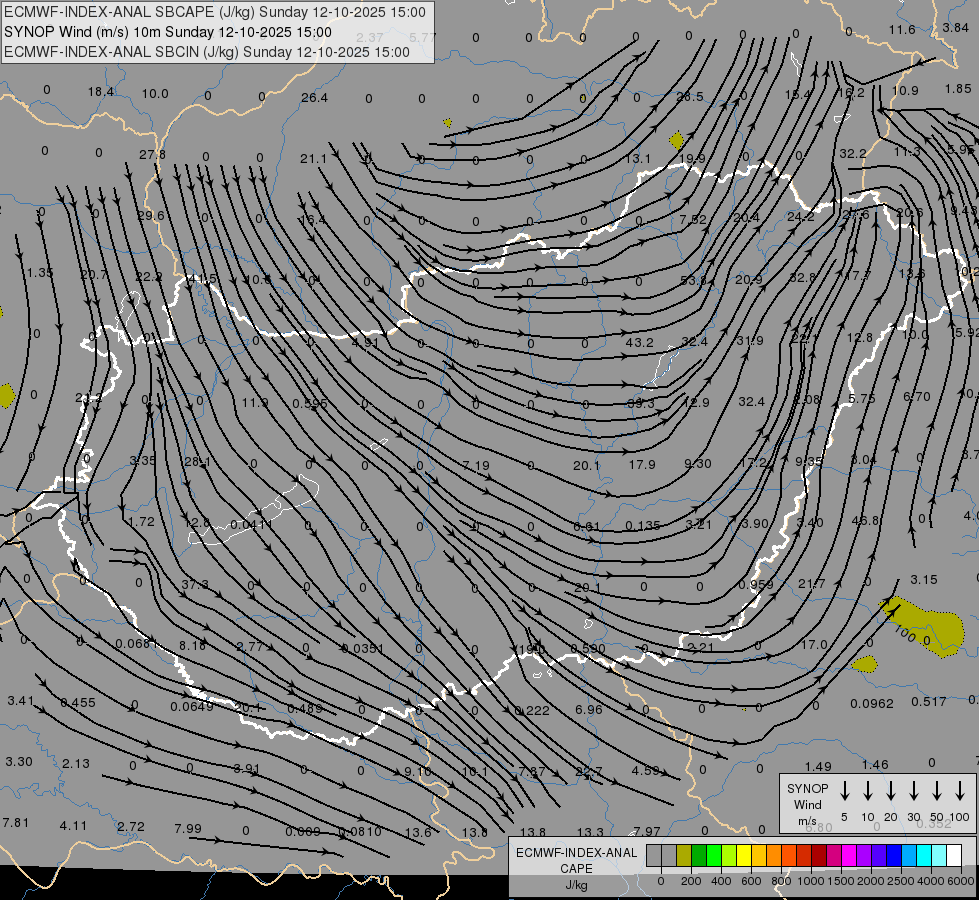This screenshot has height=900, width=979.
Task: Click the map value 0.517
Action: tap(928, 701)
